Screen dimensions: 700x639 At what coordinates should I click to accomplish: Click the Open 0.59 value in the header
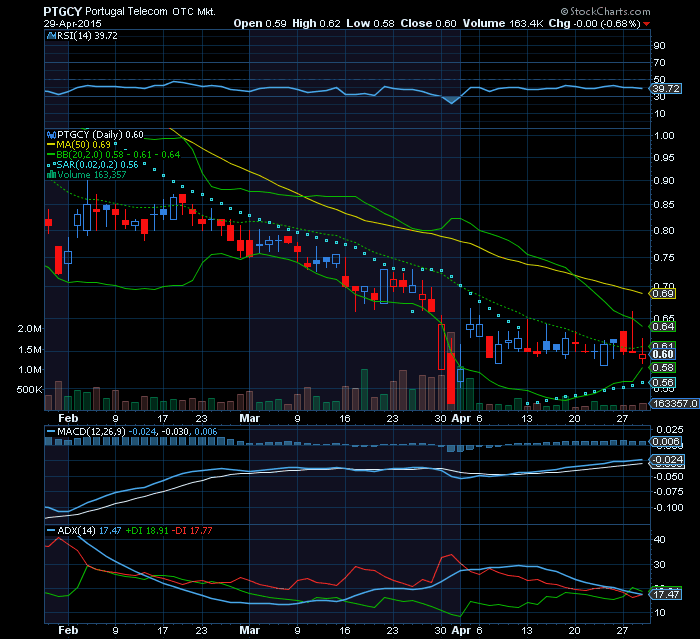[x=260, y=23]
